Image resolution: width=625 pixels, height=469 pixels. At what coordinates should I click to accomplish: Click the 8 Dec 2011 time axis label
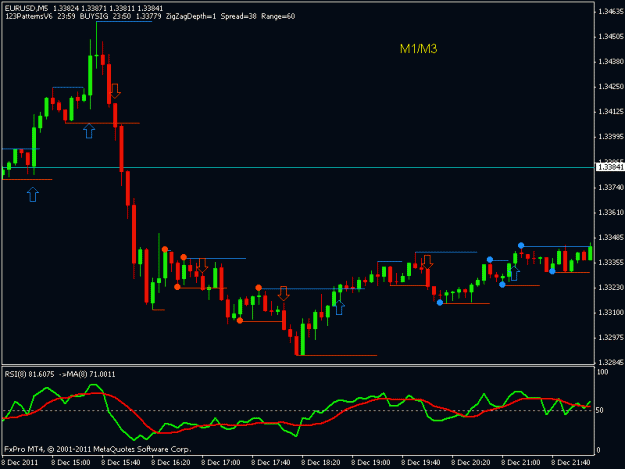(20, 463)
